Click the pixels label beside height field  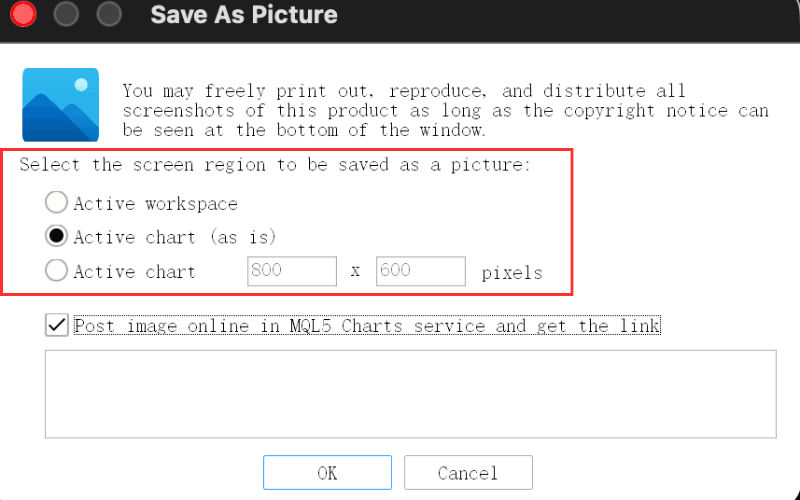[512, 273]
